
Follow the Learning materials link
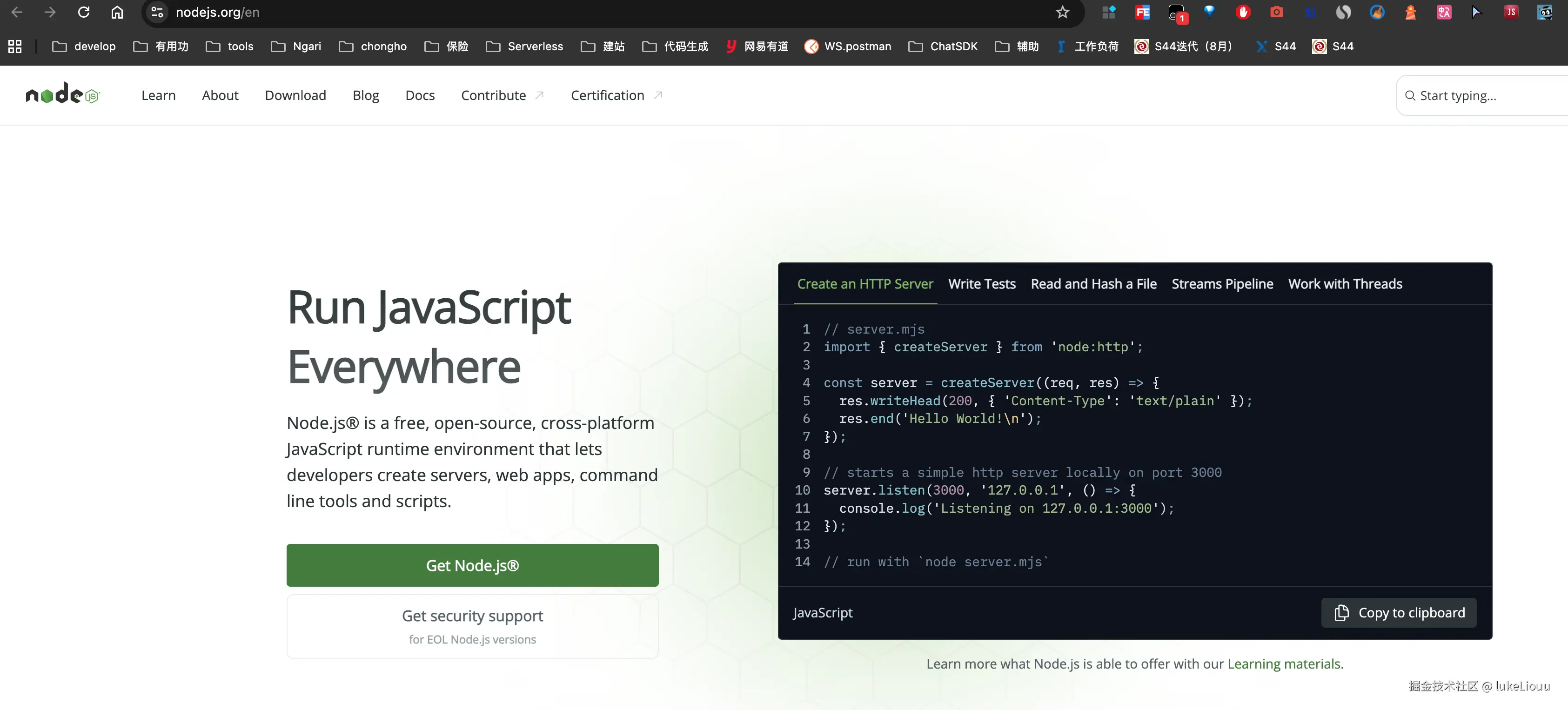[x=1284, y=664]
